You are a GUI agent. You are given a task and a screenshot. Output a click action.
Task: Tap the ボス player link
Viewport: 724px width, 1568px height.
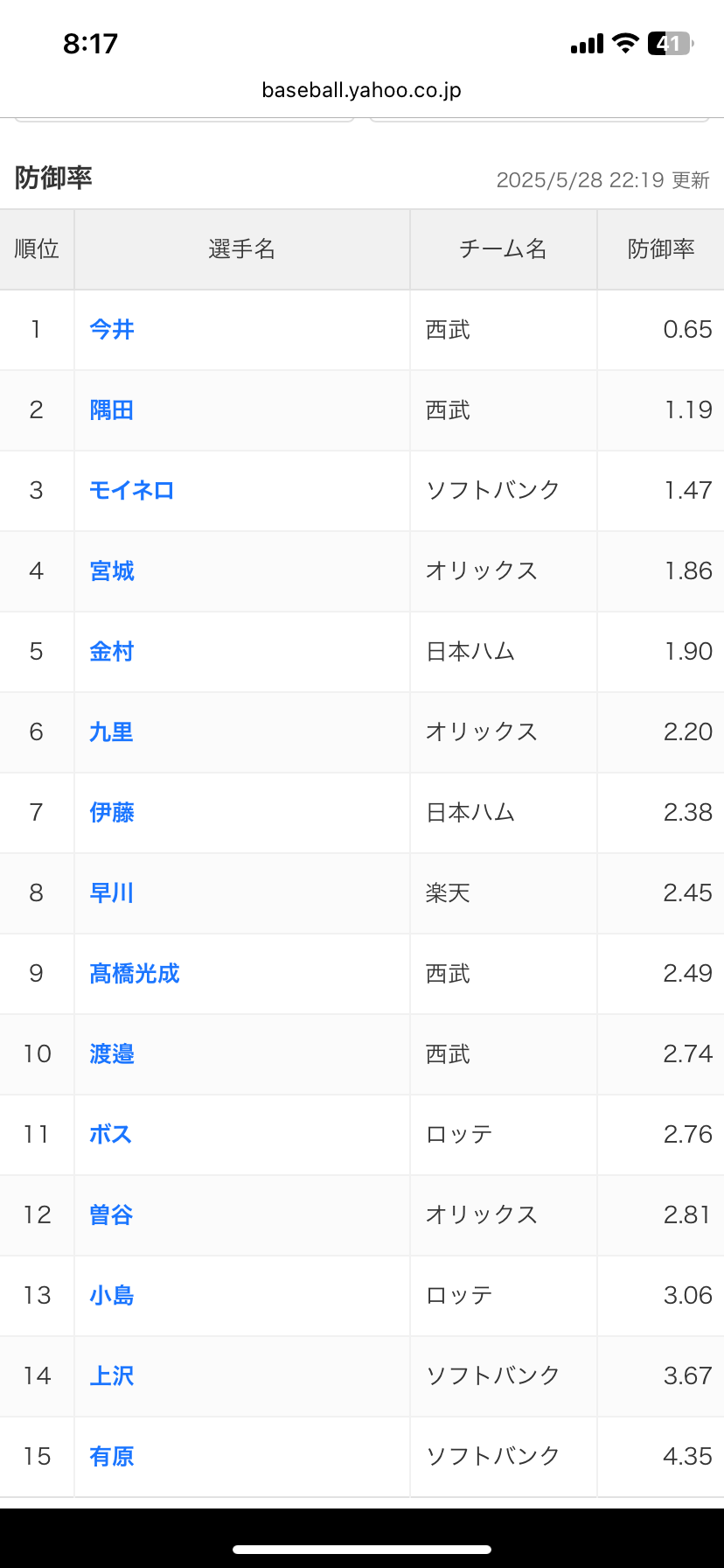(x=111, y=1135)
